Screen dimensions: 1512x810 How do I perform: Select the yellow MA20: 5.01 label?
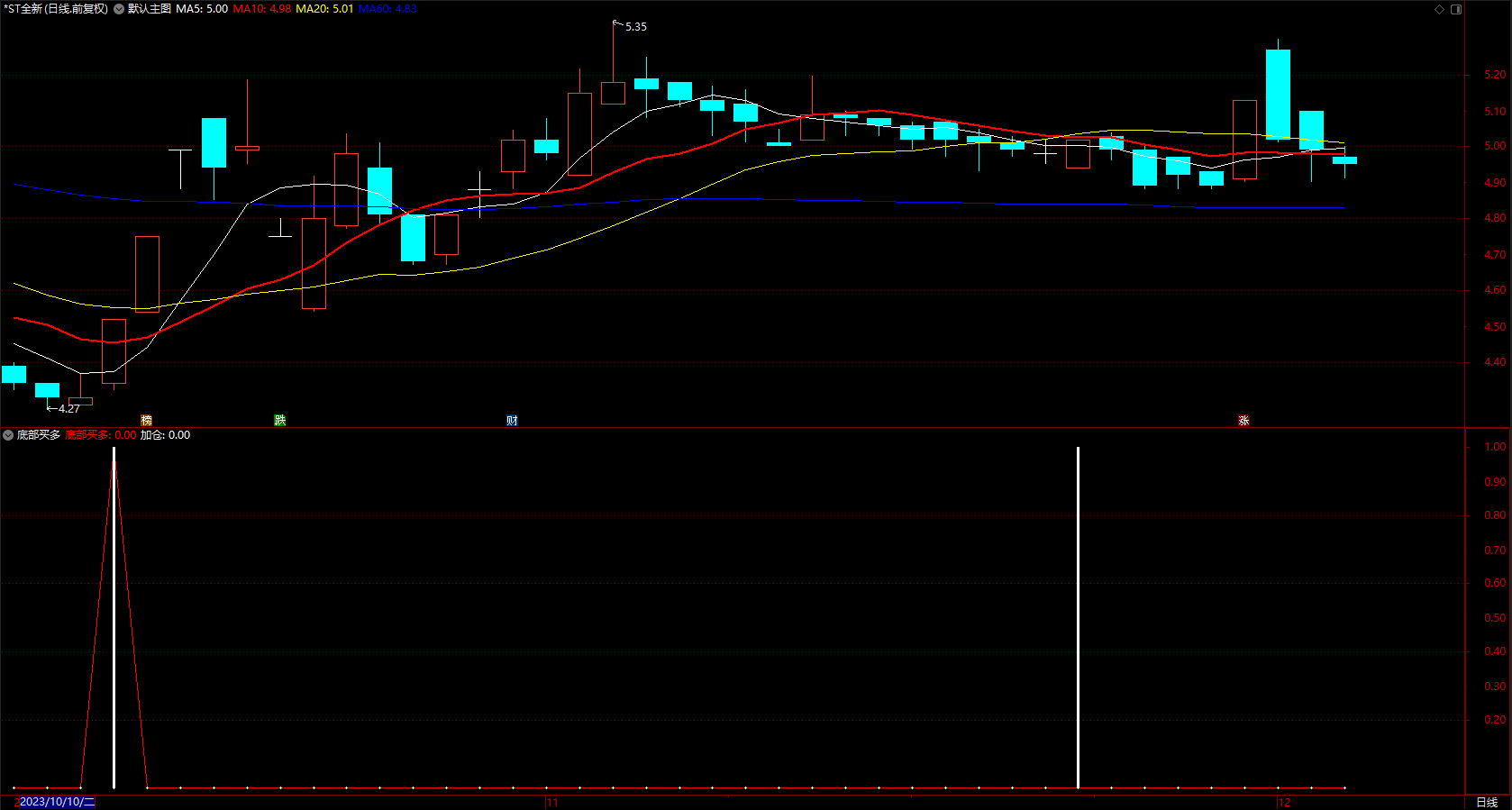pos(324,9)
